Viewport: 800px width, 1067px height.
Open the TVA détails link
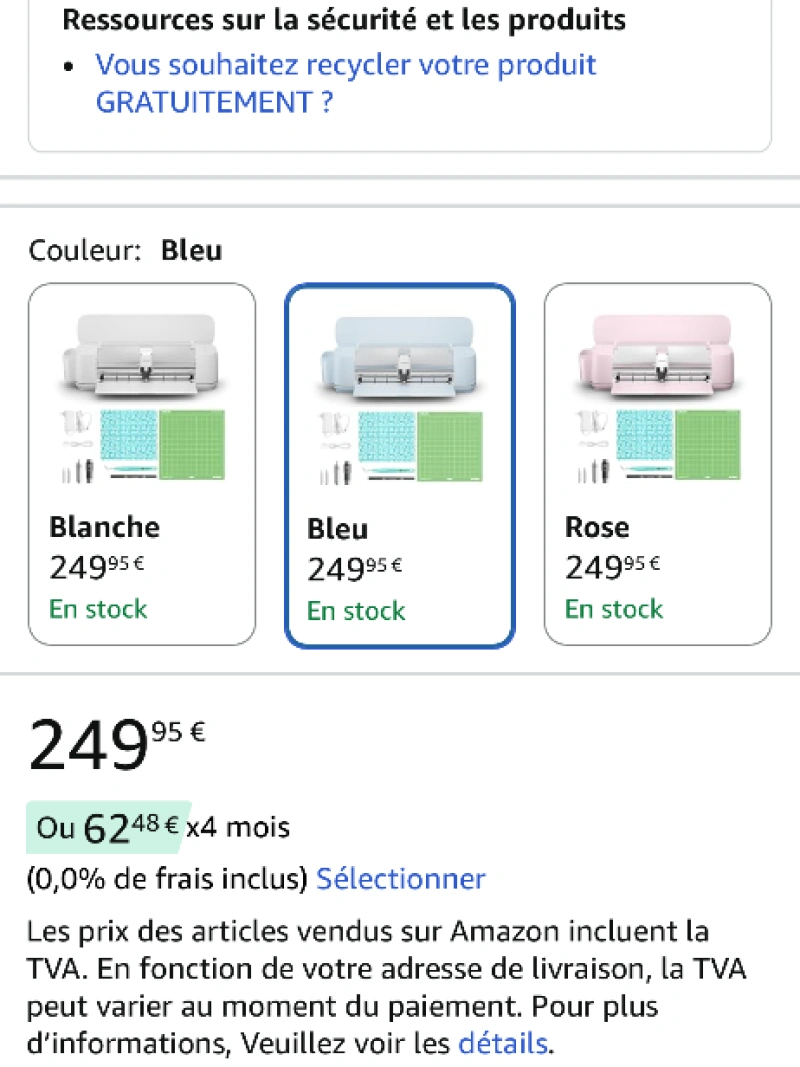(503, 1044)
